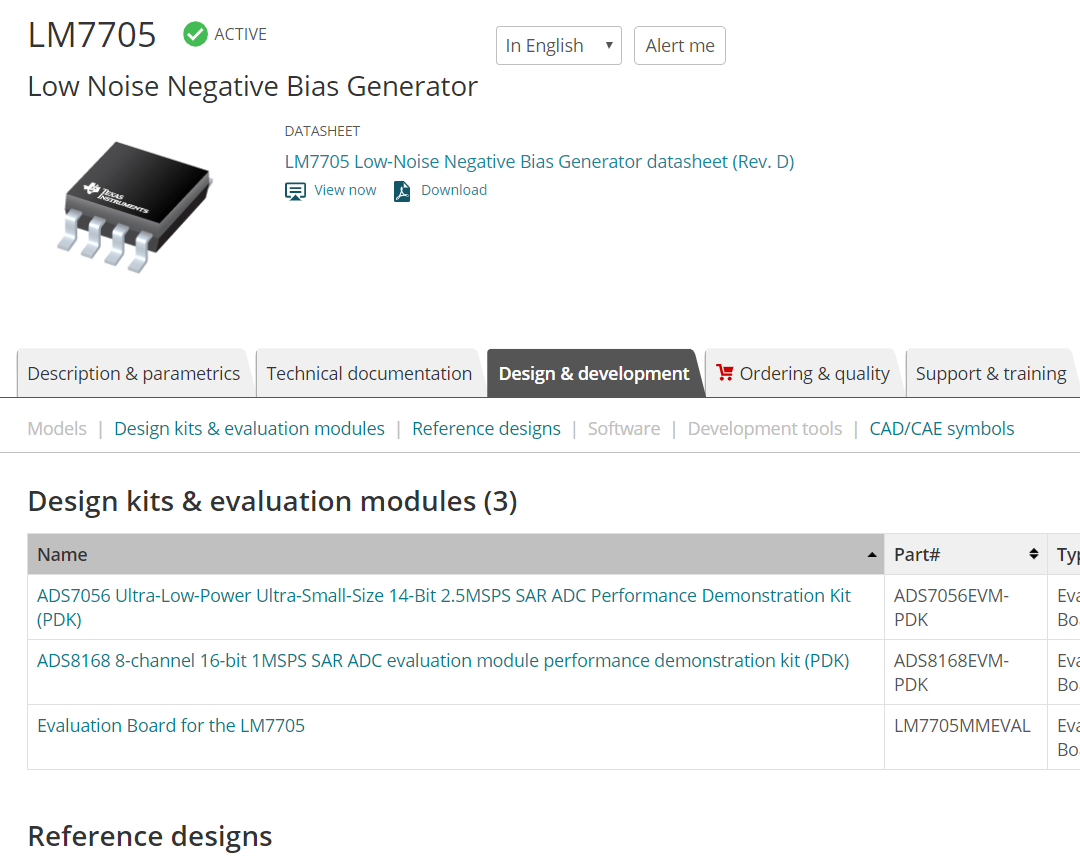
Task: Click the View now link
Action: [x=345, y=190]
